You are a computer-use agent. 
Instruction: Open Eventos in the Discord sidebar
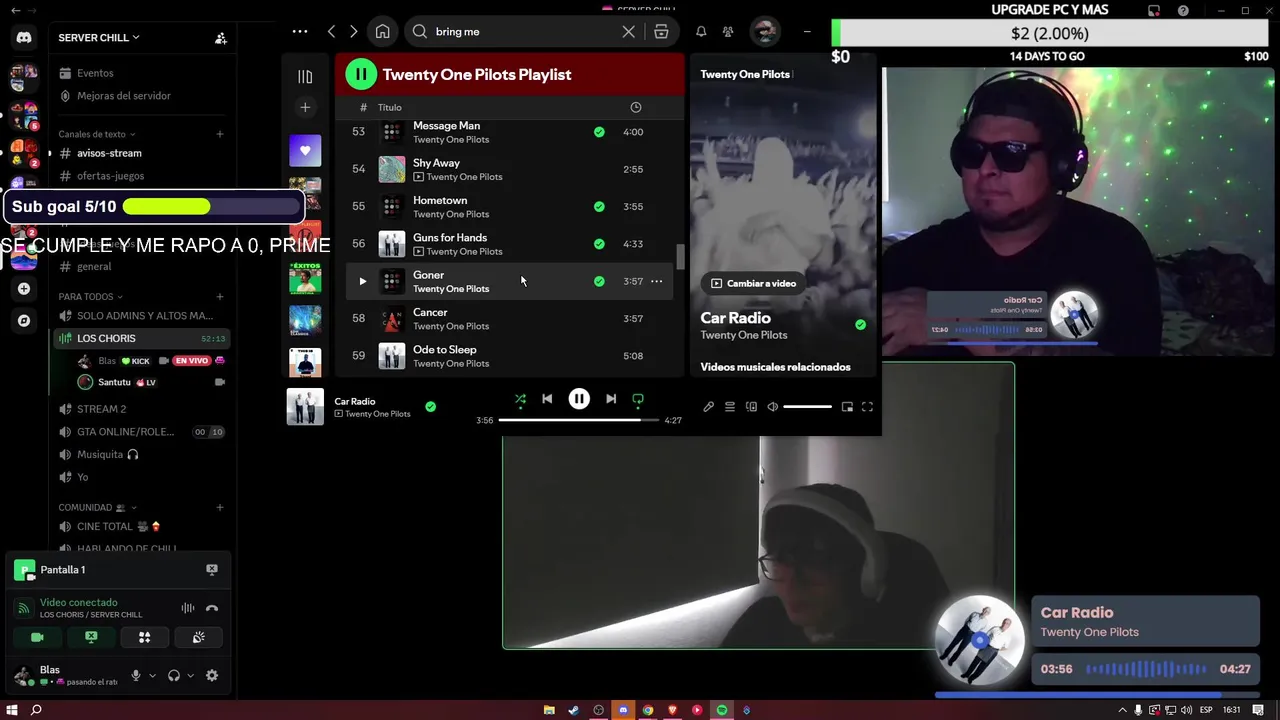[x=95, y=73]
